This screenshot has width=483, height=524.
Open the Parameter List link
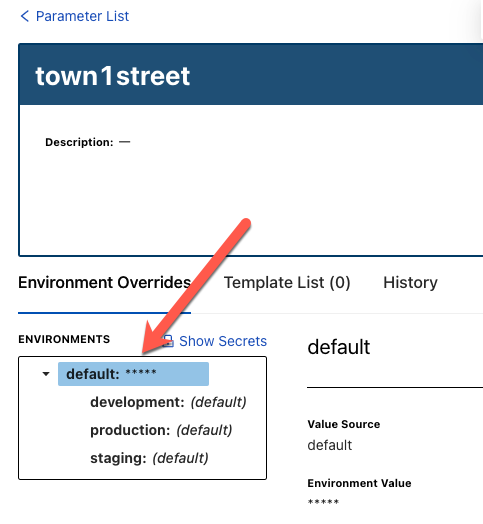coord(82,16)
